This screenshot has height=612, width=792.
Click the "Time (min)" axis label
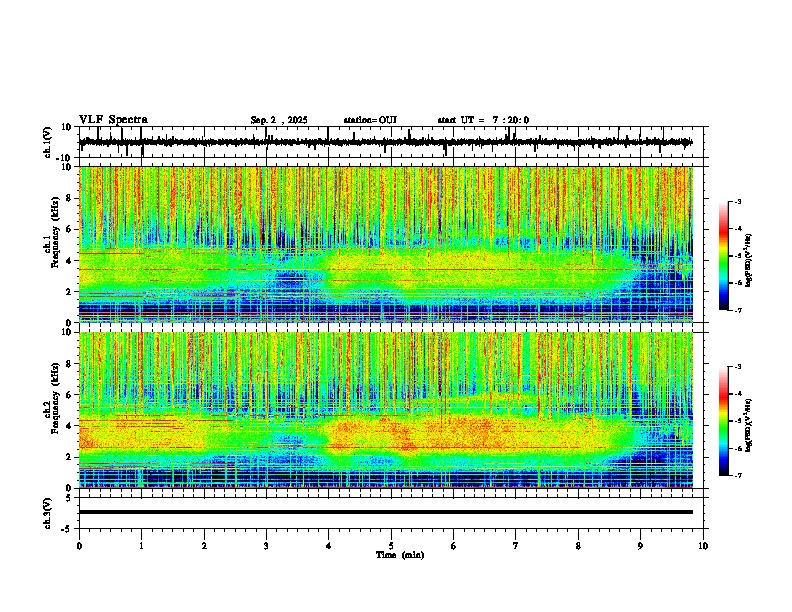400,555
